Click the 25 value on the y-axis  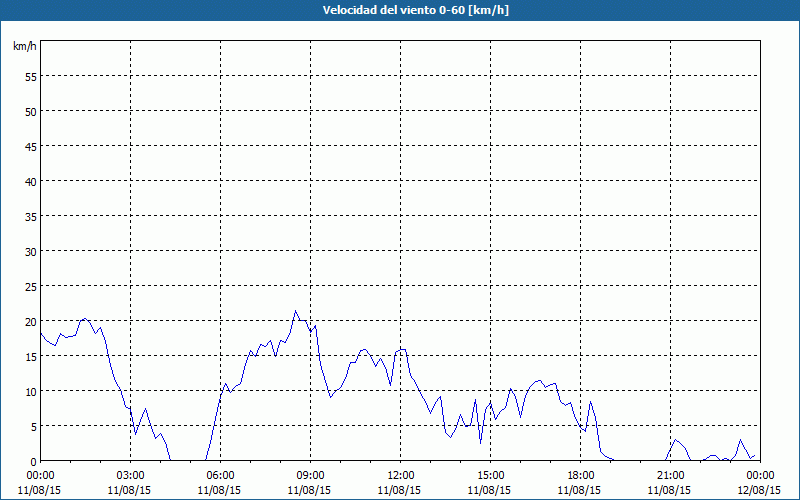tap(31, 286)
